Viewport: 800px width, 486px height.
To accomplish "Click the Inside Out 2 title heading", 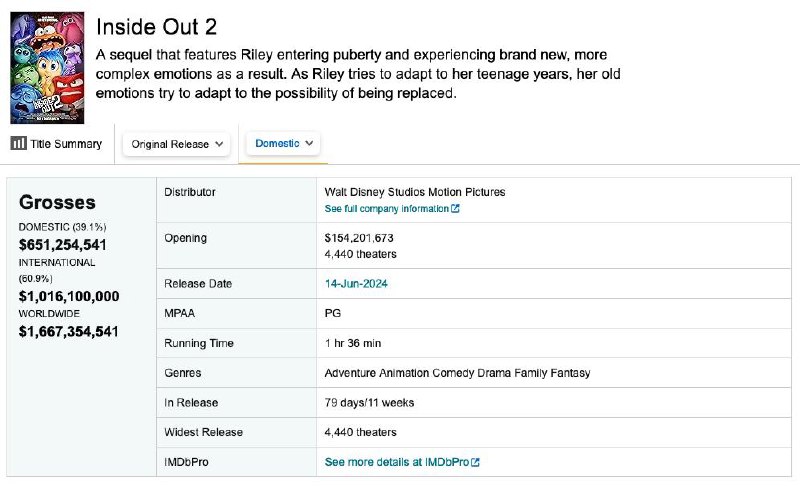I will pyautogui.click(x=157, y=27).
